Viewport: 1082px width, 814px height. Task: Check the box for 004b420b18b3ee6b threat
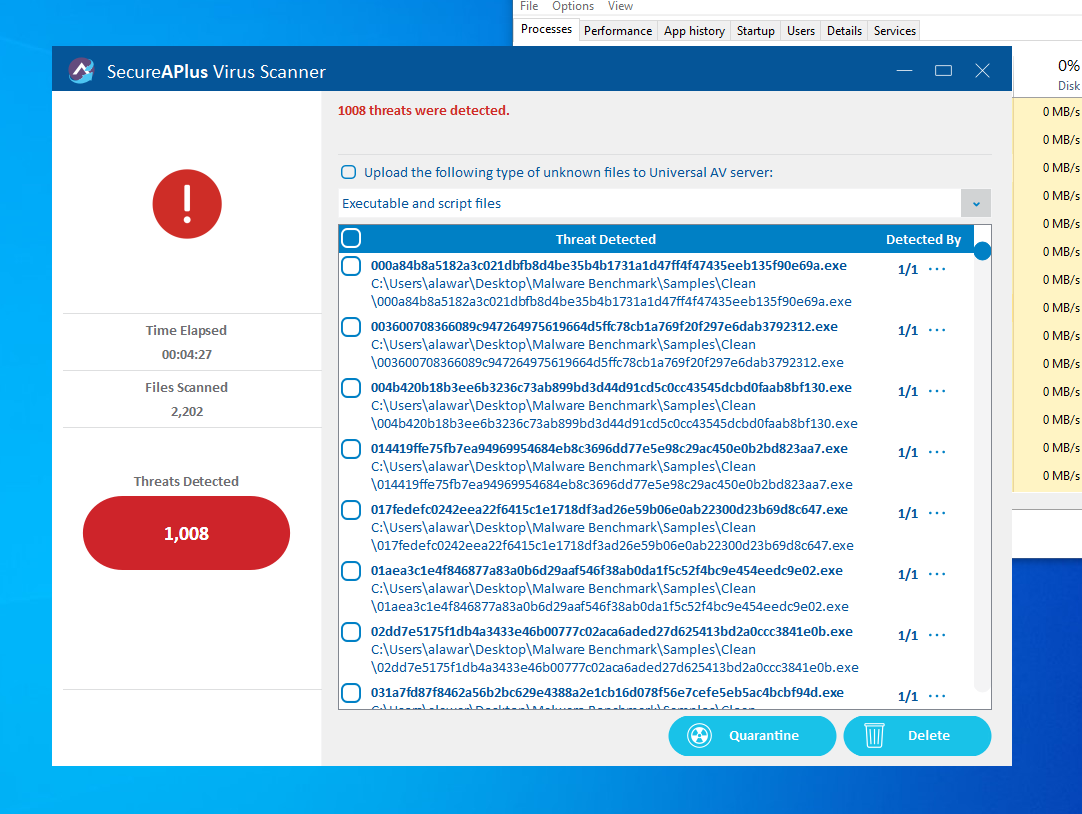pos(351,388)
